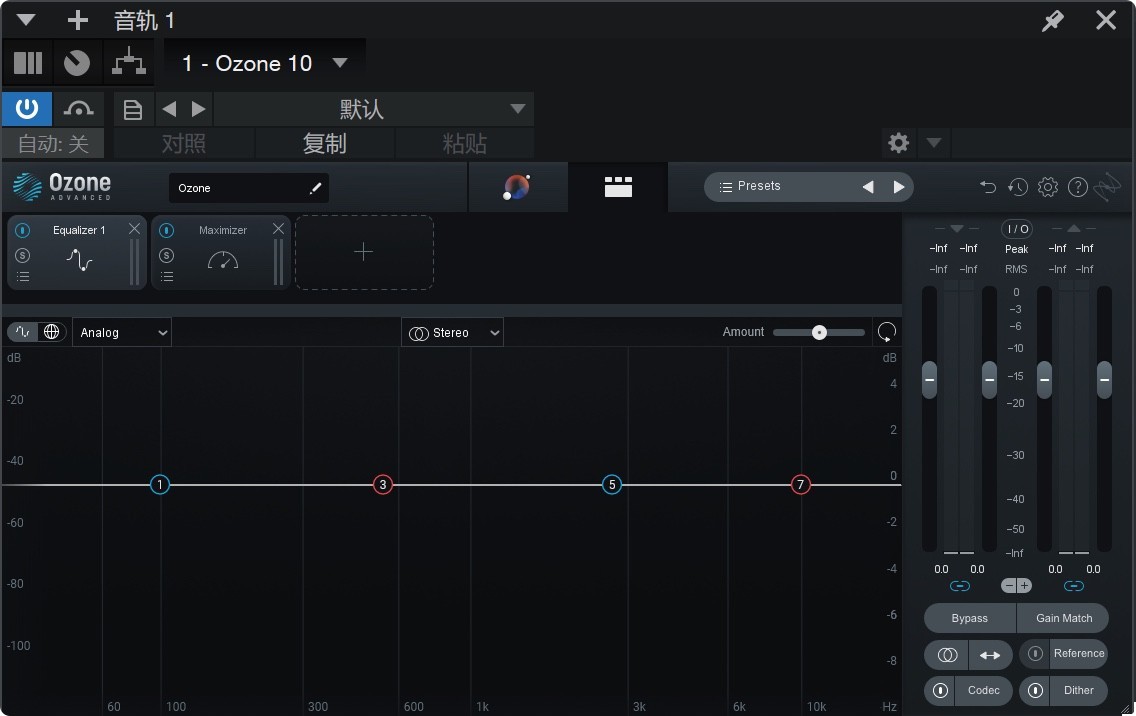Toggle the blue plugin power button top left
This screenshot has height=716, width=1136.
tap(26, 108)
